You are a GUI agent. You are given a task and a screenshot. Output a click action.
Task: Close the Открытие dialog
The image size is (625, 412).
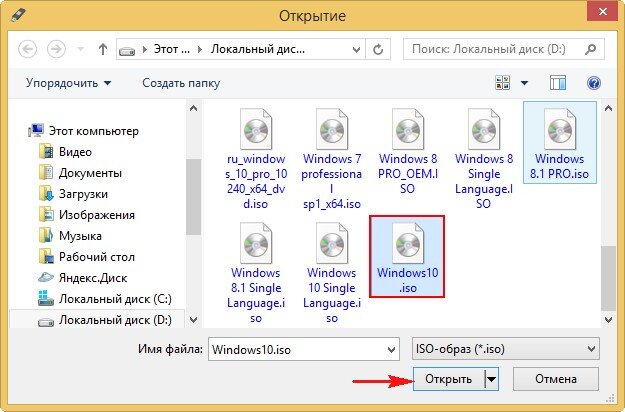coord(602,12)
